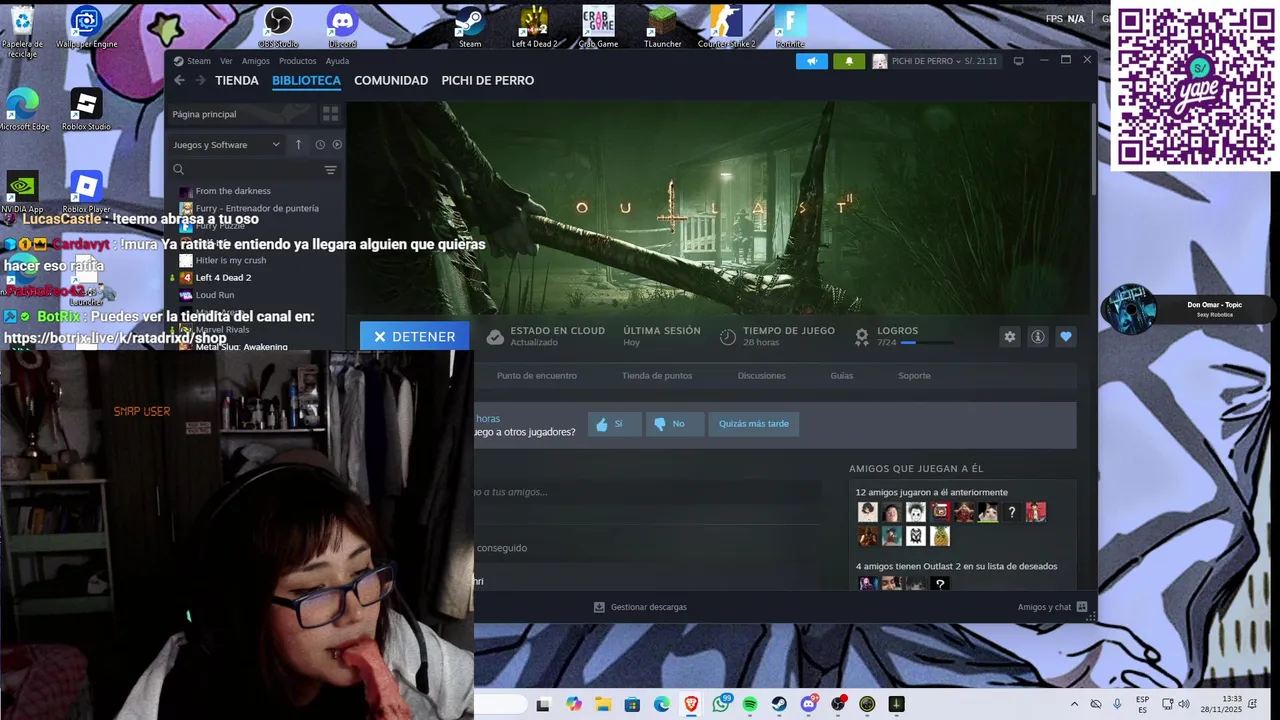Open Productos menu

pos(298,61)
